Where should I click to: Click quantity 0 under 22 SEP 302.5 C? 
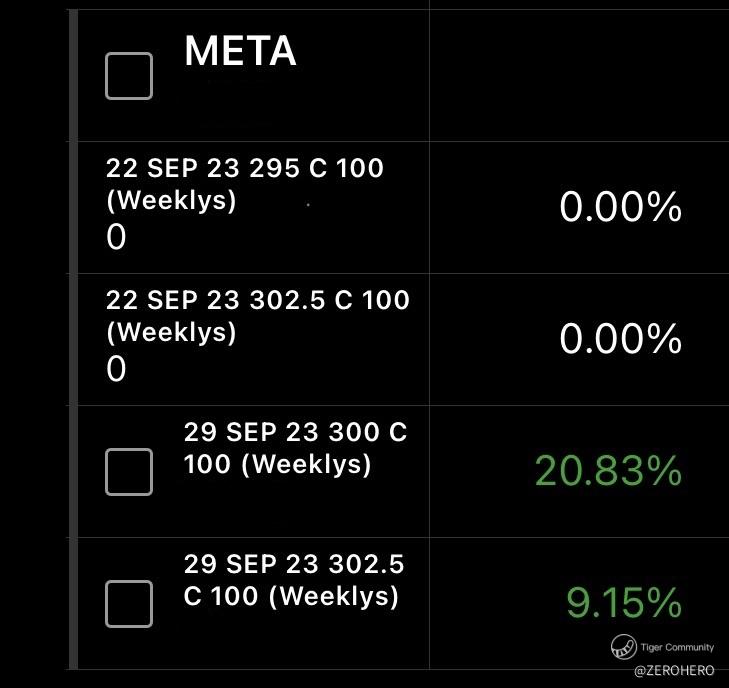click(117, 370)
